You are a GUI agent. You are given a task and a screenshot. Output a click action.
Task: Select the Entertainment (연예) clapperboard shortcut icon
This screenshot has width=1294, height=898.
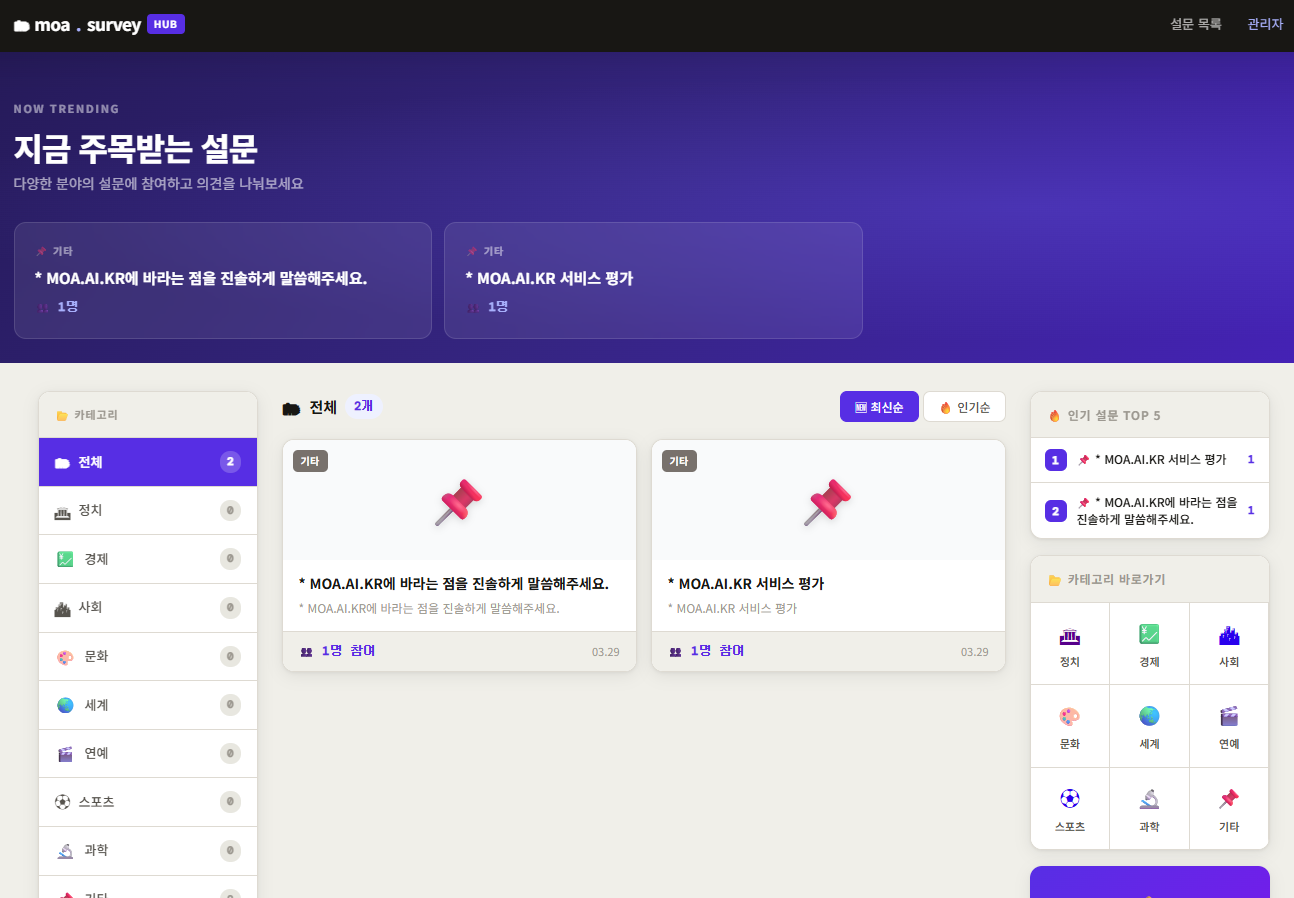click(x=1229, y=717)
